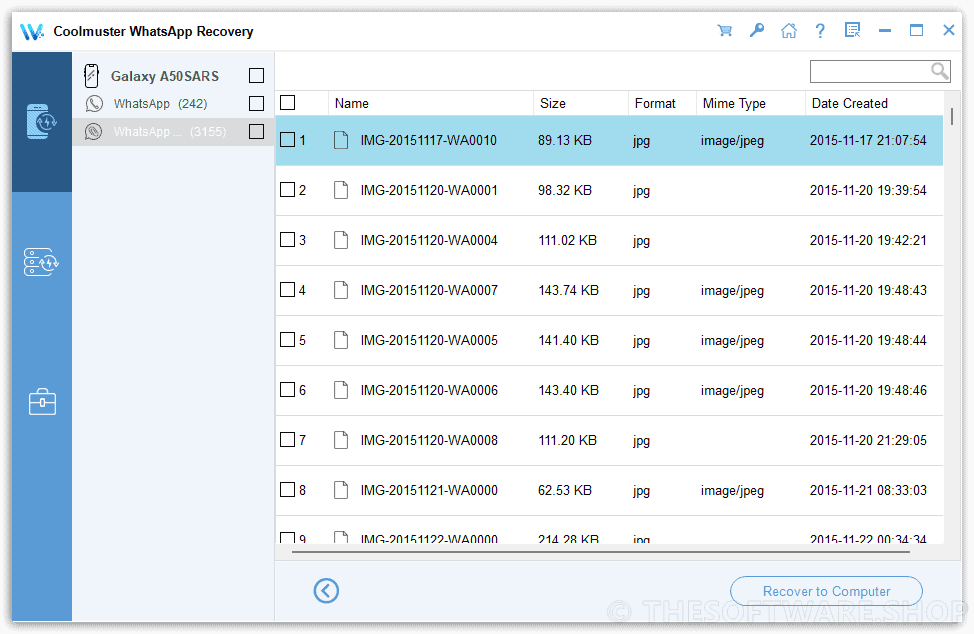Screen dimensions: 974x634
Task: Click the 98.32 KB size cell
Action: pyautogui.click(x=565, y=190)
